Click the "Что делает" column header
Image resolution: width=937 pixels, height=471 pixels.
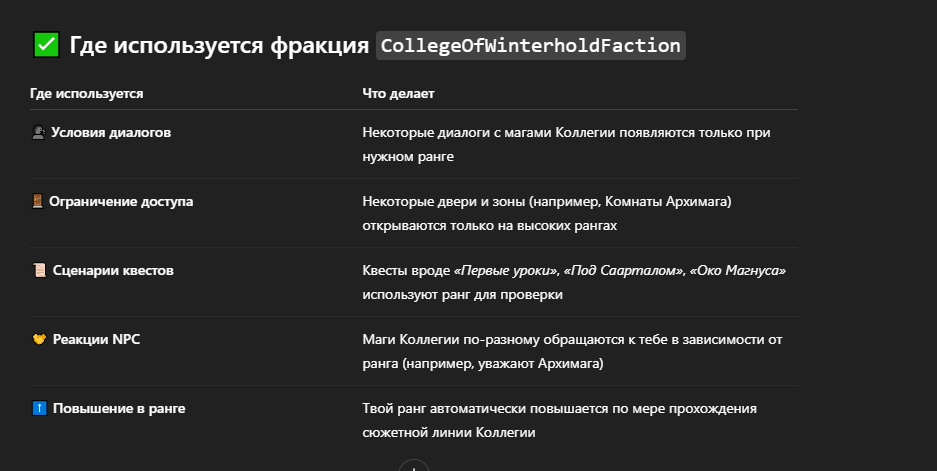coord(398,93)
